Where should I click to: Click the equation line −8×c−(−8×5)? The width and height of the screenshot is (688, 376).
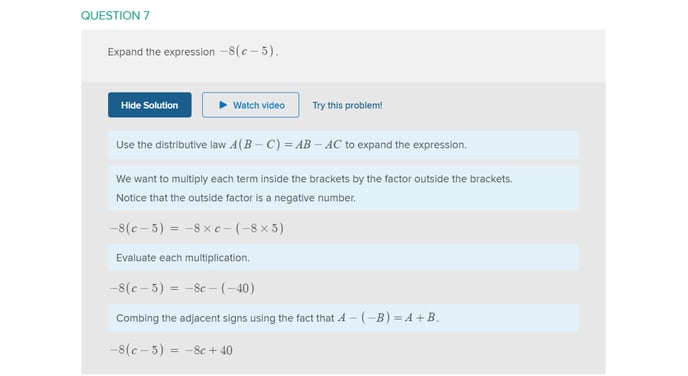pos(197,228)
